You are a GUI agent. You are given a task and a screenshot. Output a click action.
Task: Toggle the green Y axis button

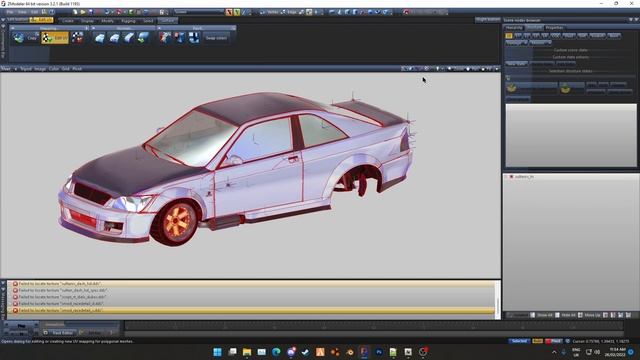[237, 12]
